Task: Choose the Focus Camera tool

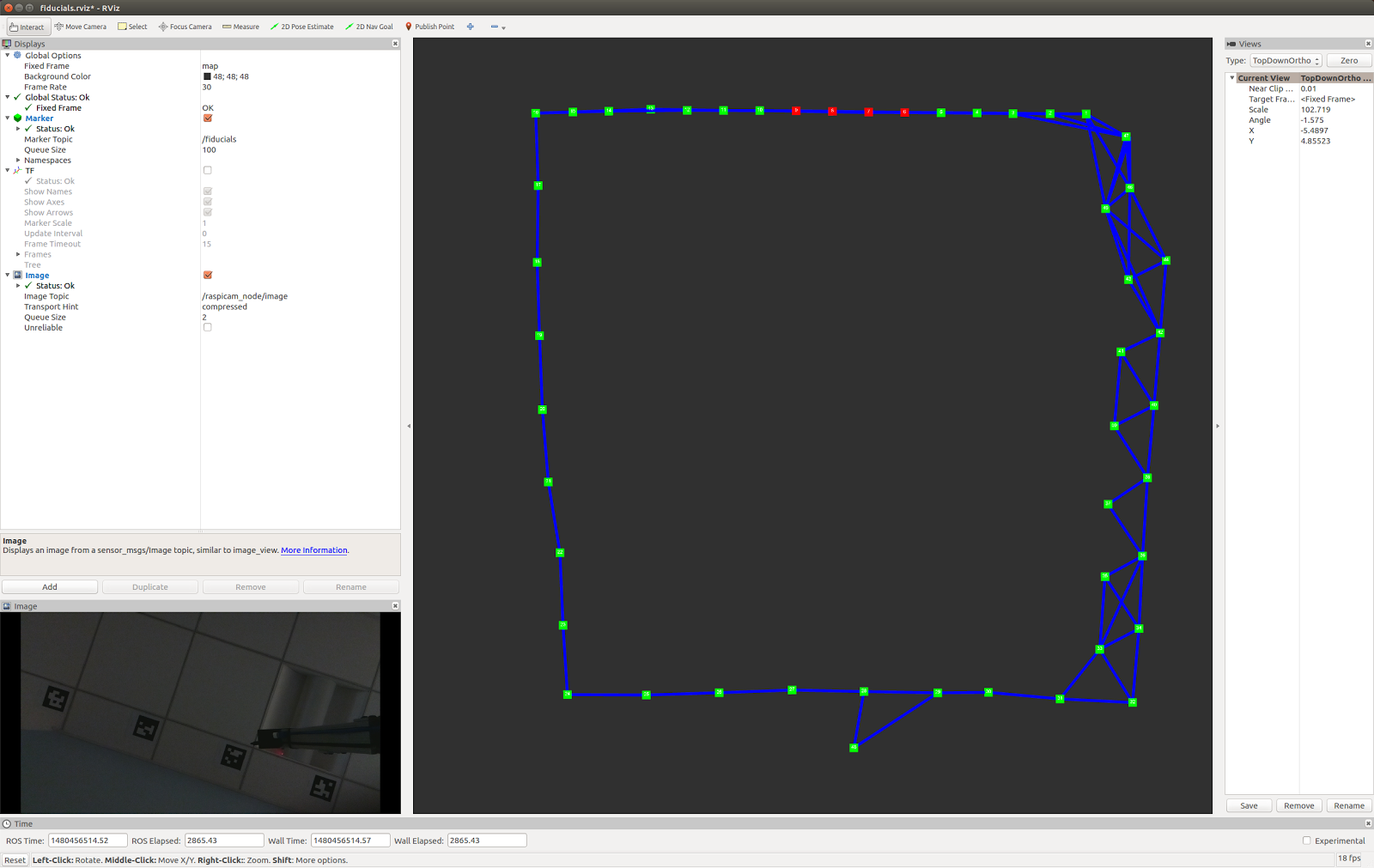Action: point(185,27)
